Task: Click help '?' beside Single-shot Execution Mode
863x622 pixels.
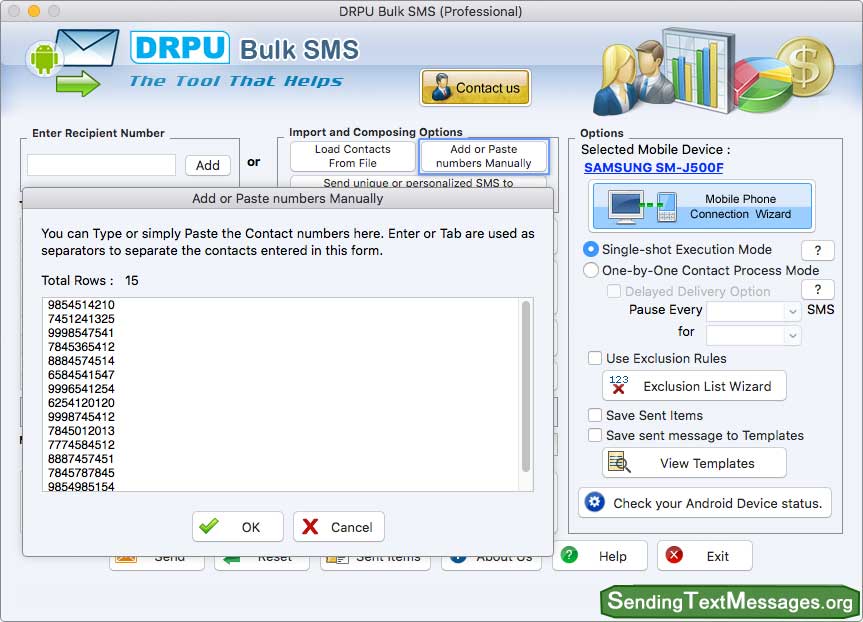Action: click(x=818, y=250)
